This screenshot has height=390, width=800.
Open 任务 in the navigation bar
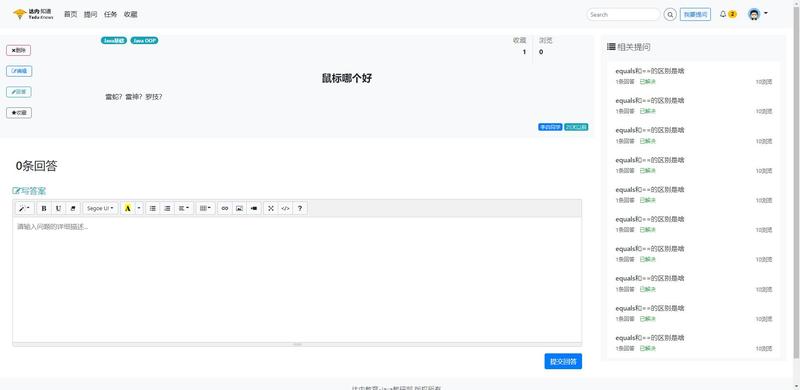[110, 14]
